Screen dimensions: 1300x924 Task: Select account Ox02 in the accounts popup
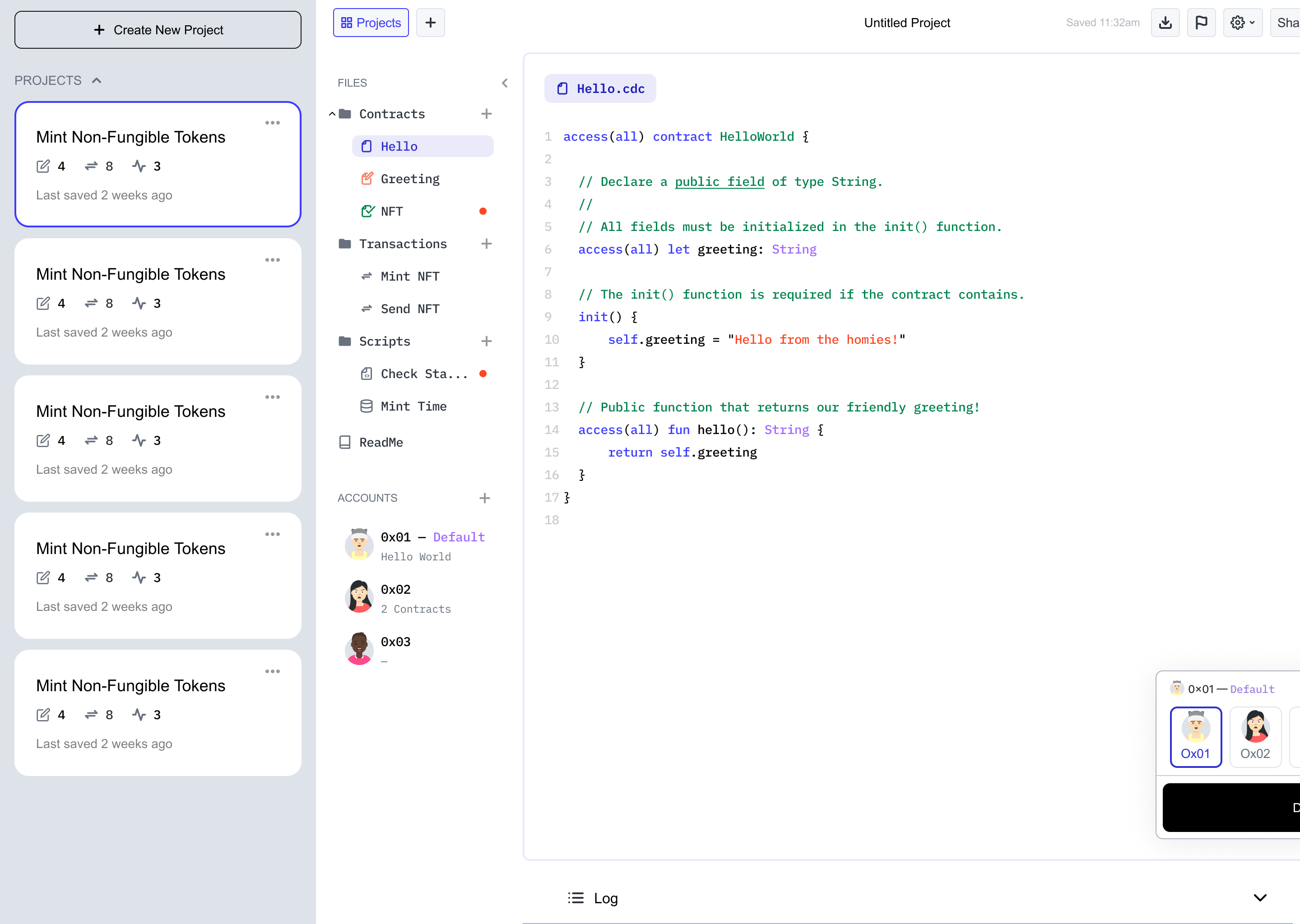click(1256, 737)
